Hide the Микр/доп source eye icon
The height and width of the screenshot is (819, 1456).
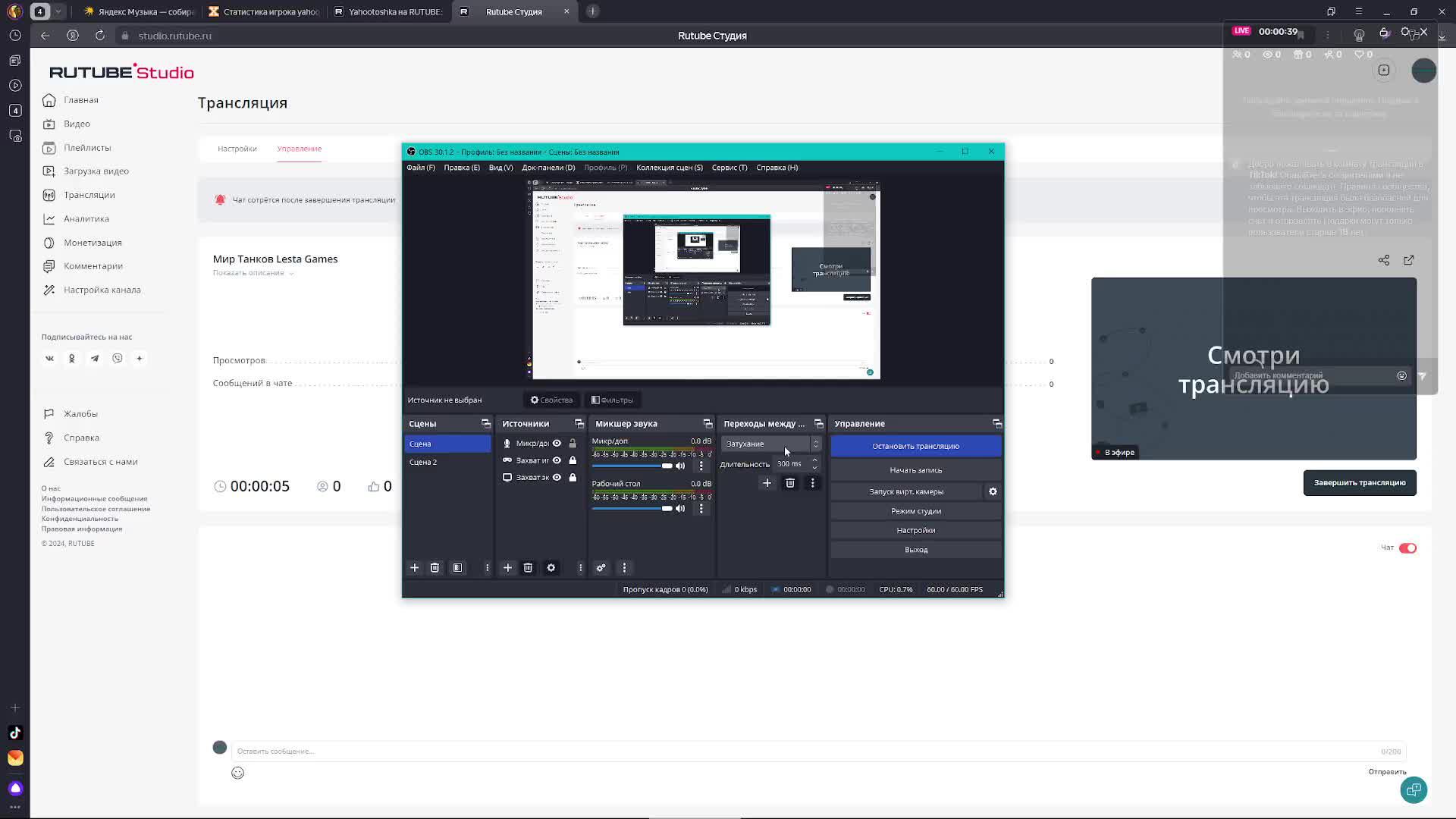[x=557, y=443]
